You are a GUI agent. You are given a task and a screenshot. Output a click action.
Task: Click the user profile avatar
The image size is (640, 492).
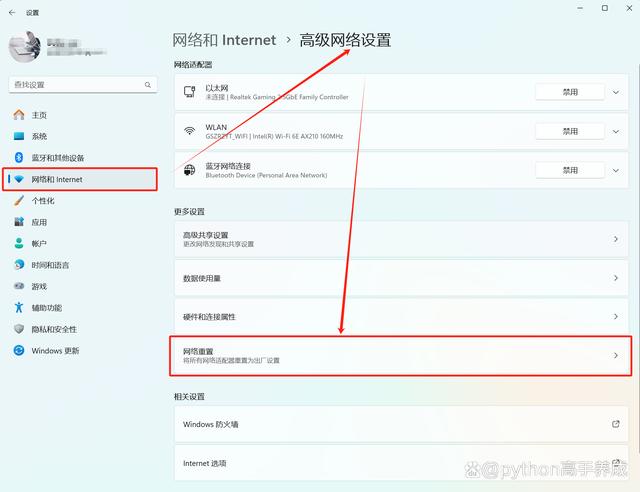(x=24, y=47)
